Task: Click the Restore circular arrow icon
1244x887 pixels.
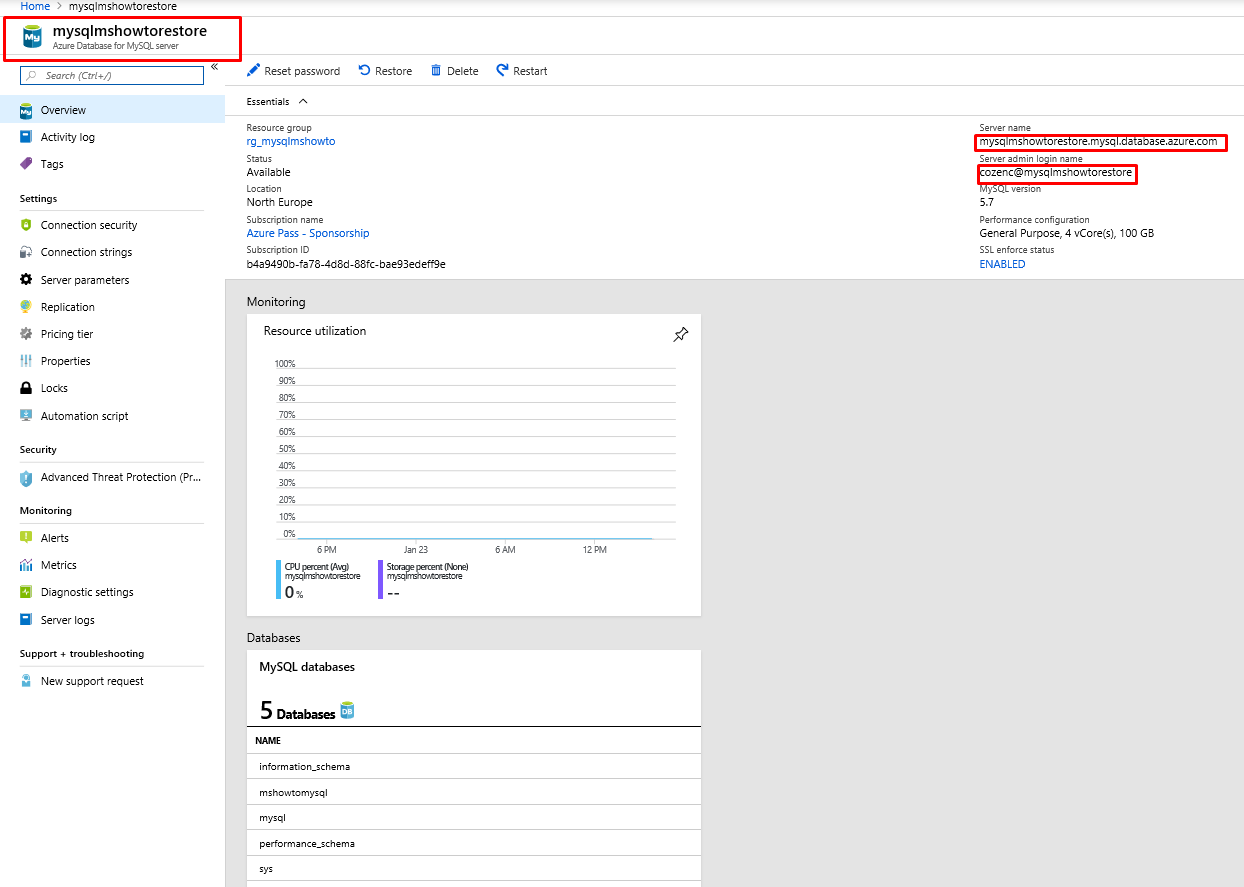Action: (x=365, y=70)
